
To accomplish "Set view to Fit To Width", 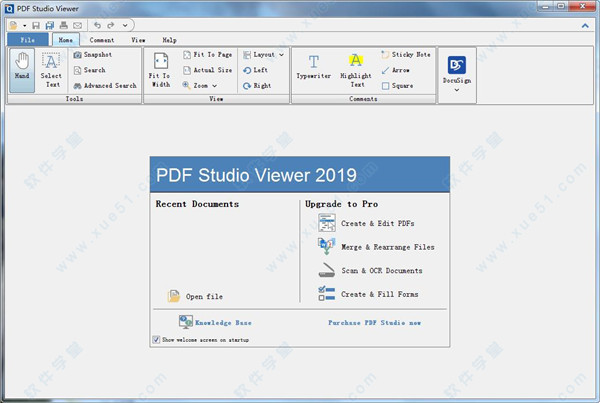I will [160, 70].
